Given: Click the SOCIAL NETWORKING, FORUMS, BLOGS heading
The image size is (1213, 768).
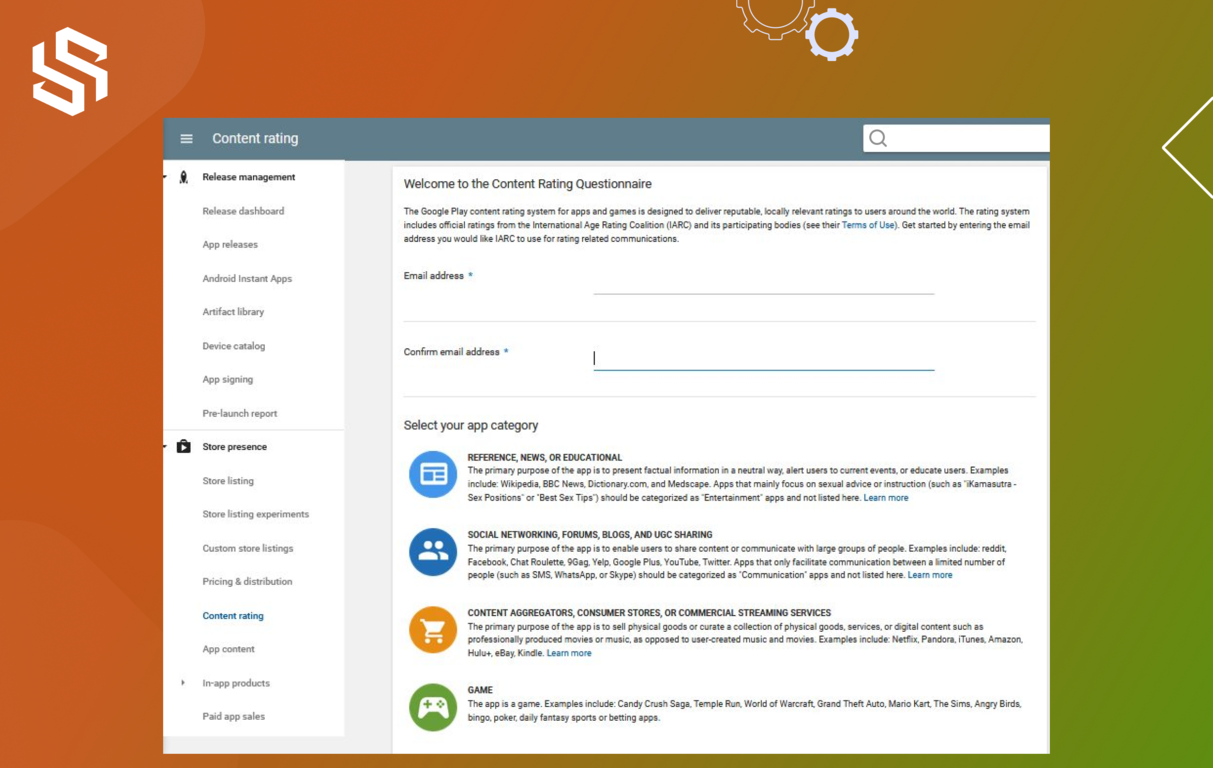Looking at the screenshot, I should point(590,535).
